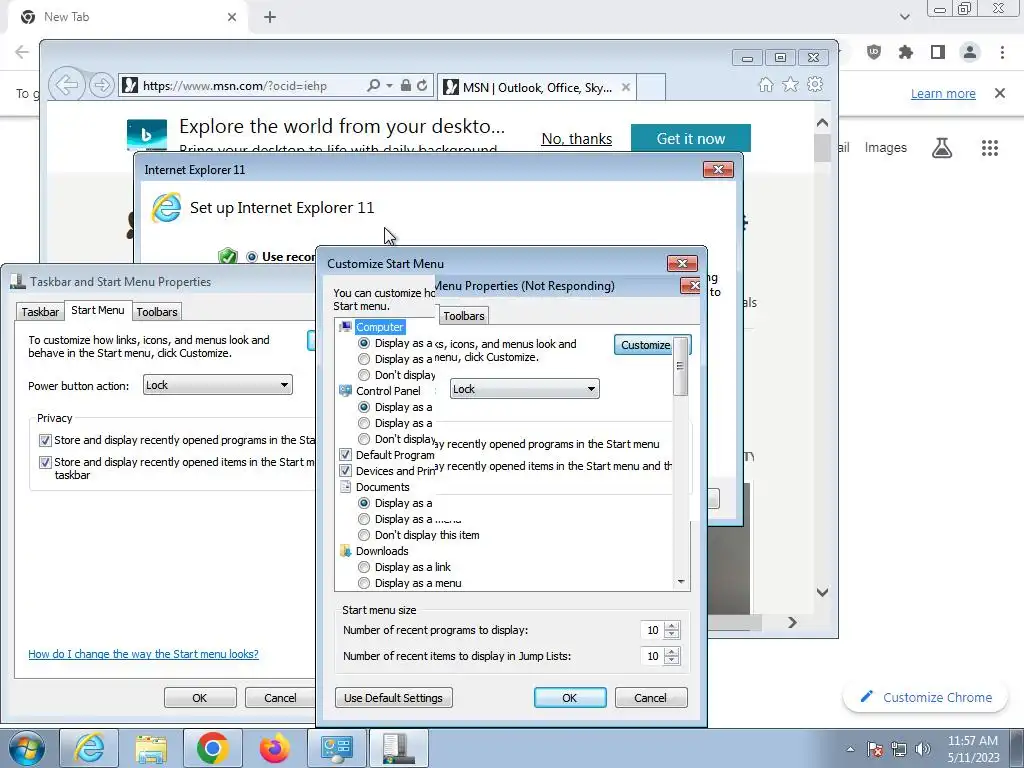Click the volume speaker tray icon
This screenshot has width=1024, height=768.
[x=923, y=749]
